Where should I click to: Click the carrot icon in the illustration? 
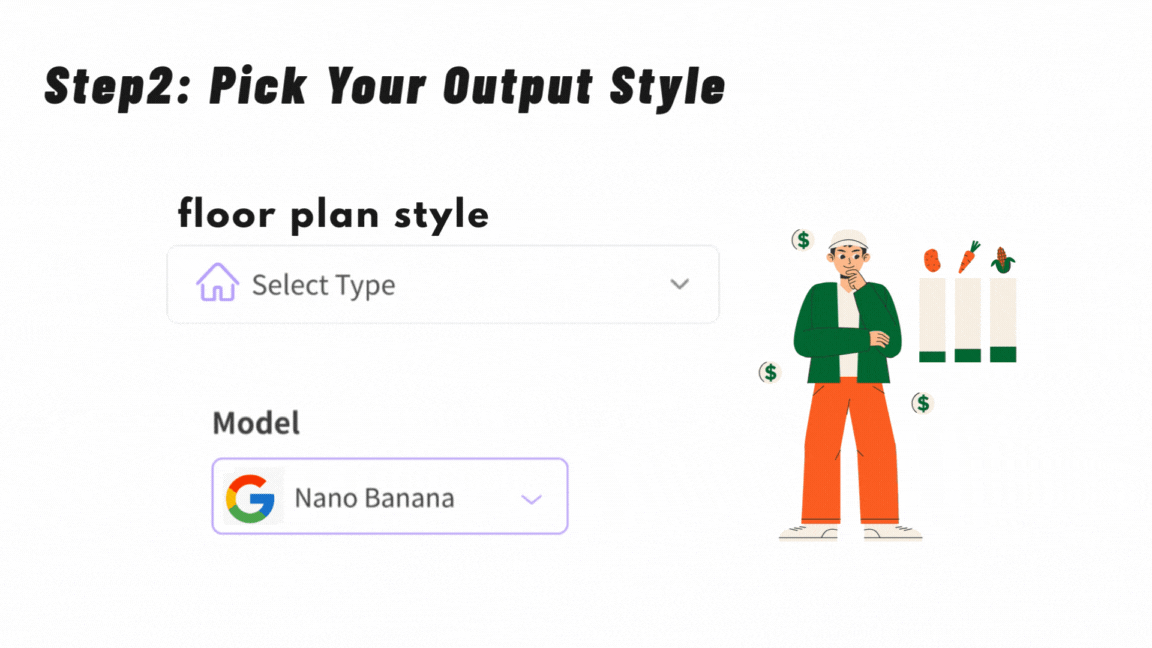coord(970,258)
